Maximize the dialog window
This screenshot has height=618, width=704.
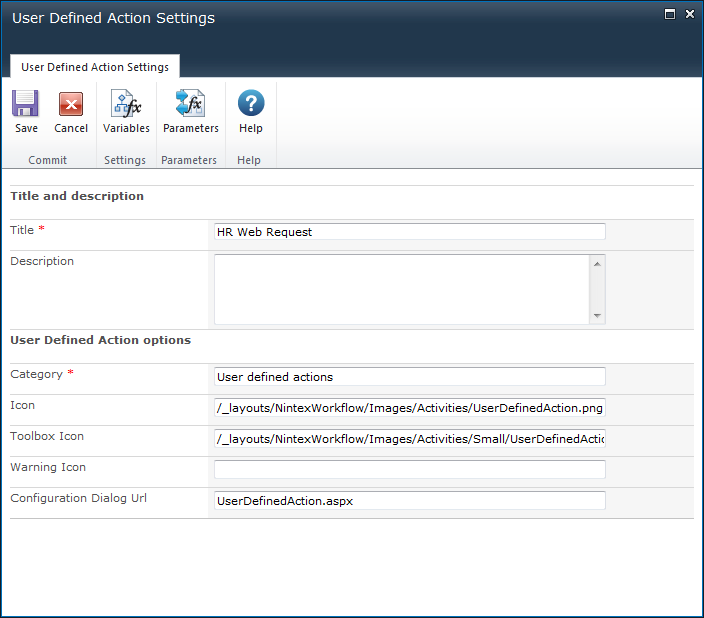pyautogui.click(x=669, y=14)
